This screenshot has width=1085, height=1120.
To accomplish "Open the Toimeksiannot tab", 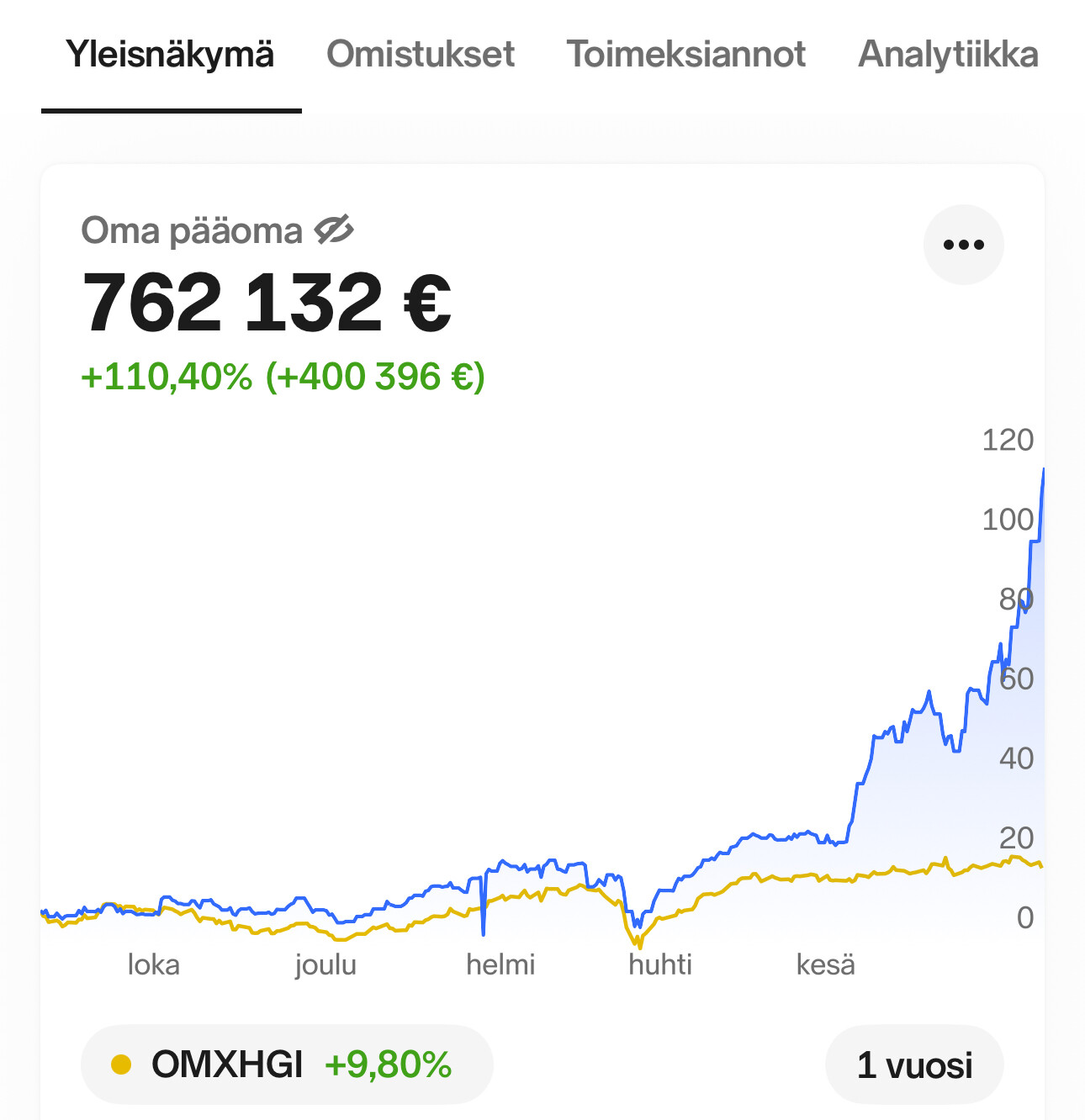I will 685,55.
